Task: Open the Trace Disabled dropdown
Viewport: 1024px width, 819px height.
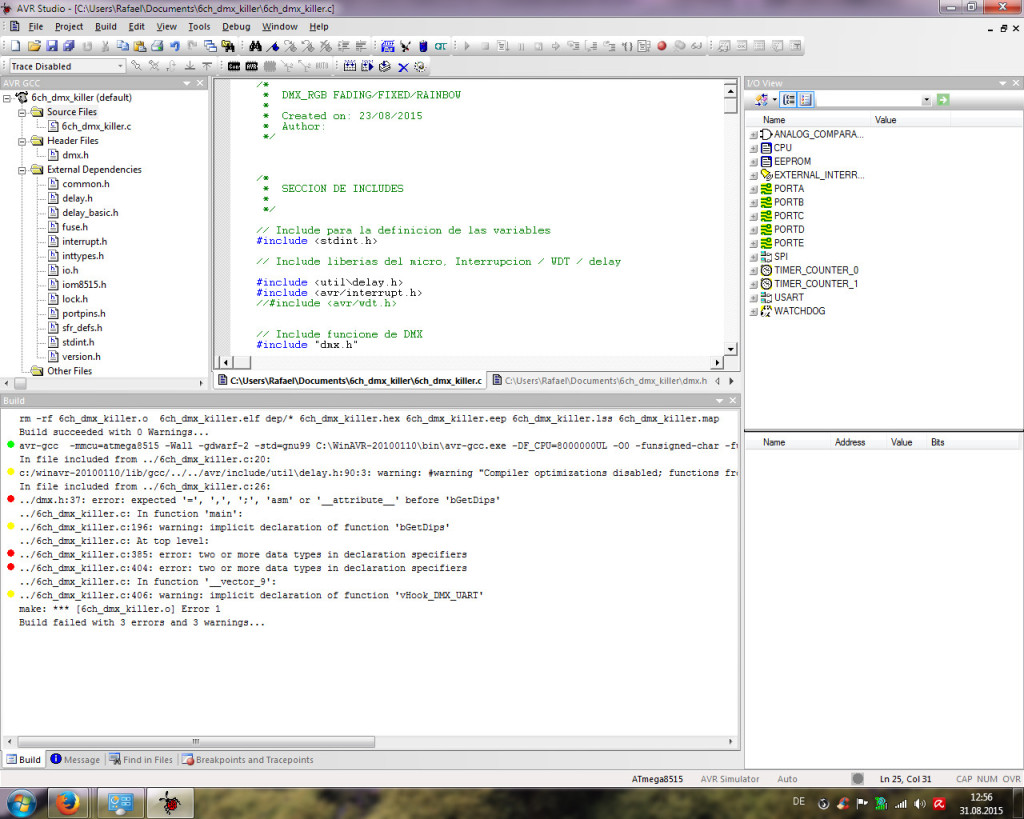Action: [x=120, y=66]
